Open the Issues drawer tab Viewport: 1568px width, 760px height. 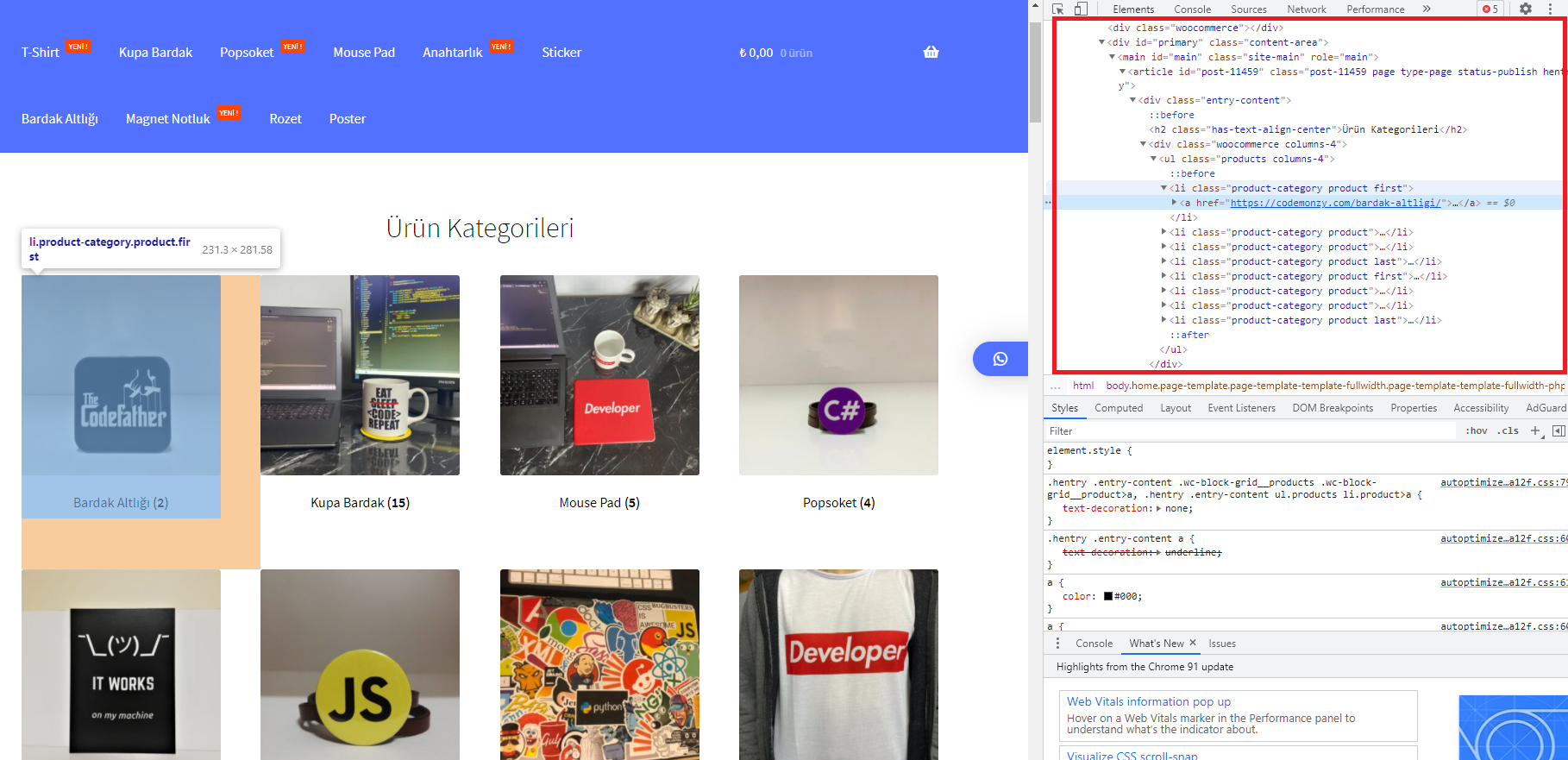click(1222, 644)
